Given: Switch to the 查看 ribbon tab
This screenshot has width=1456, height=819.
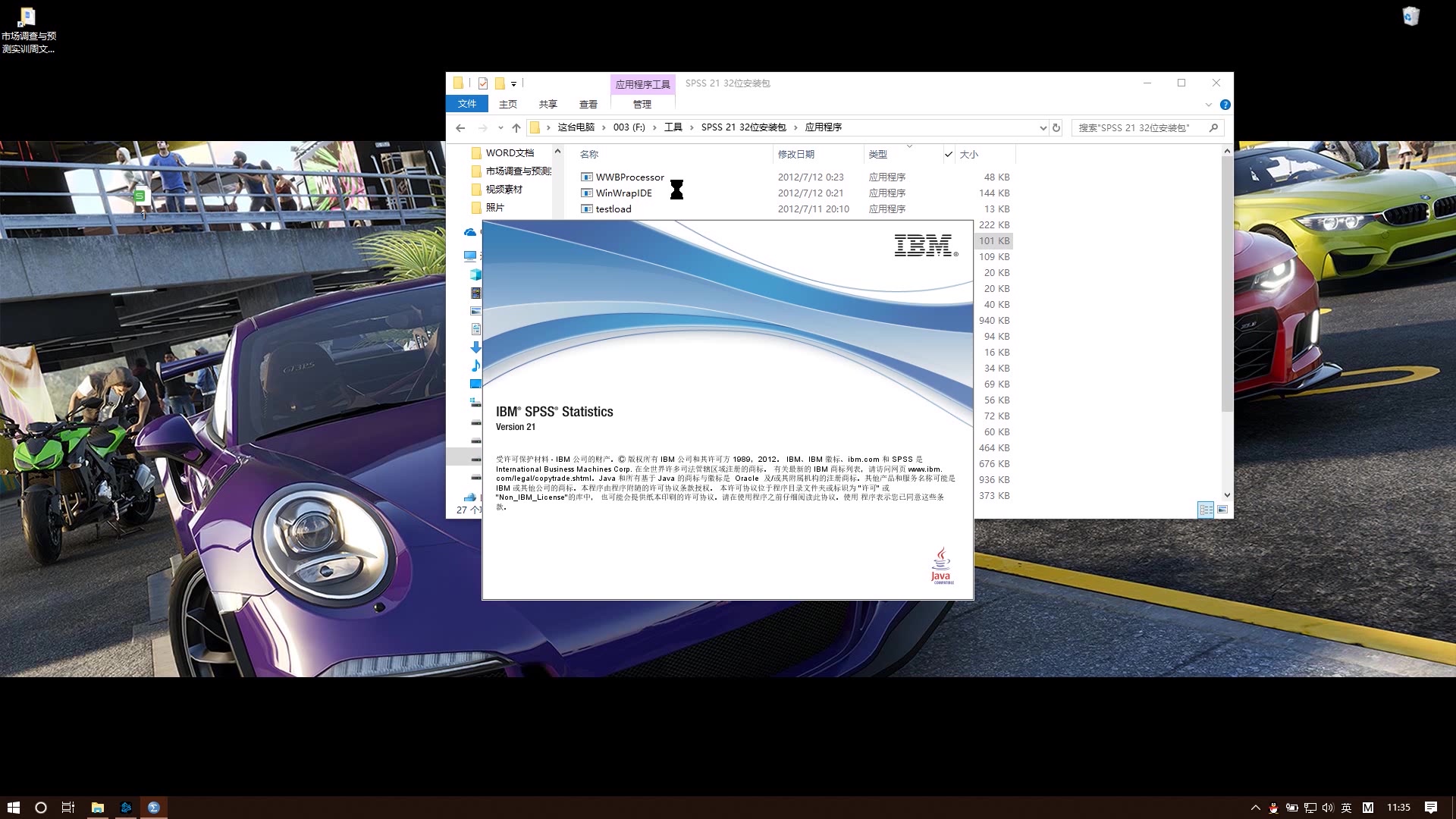Looking at the screenshot, I should pos(588,104).
